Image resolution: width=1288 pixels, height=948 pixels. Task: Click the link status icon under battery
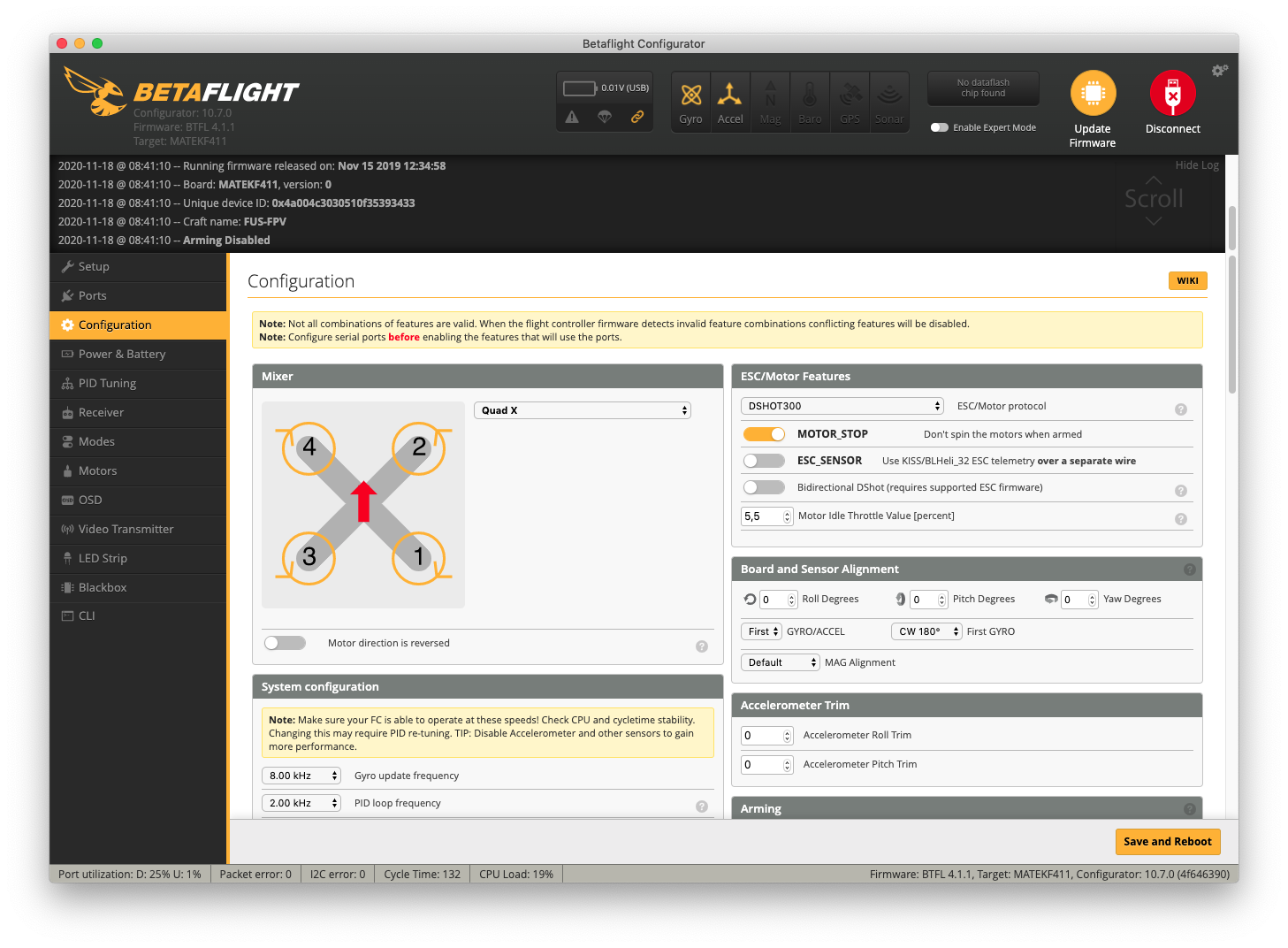(x=637, y=117)
